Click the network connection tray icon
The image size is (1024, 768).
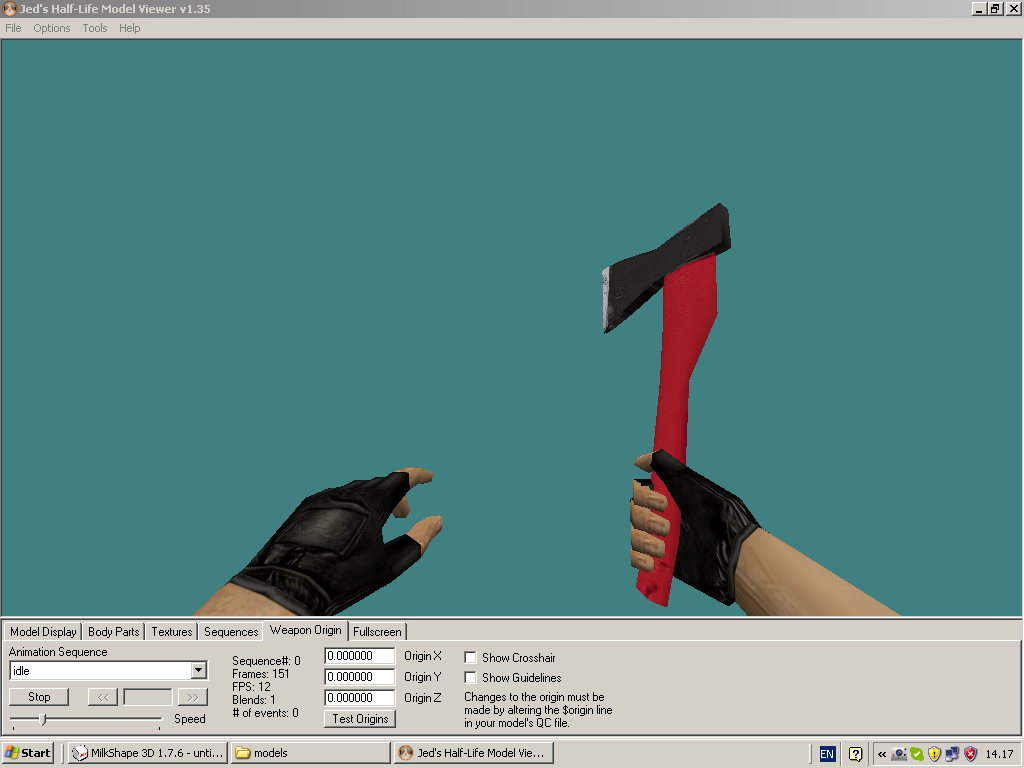point(952,754)
